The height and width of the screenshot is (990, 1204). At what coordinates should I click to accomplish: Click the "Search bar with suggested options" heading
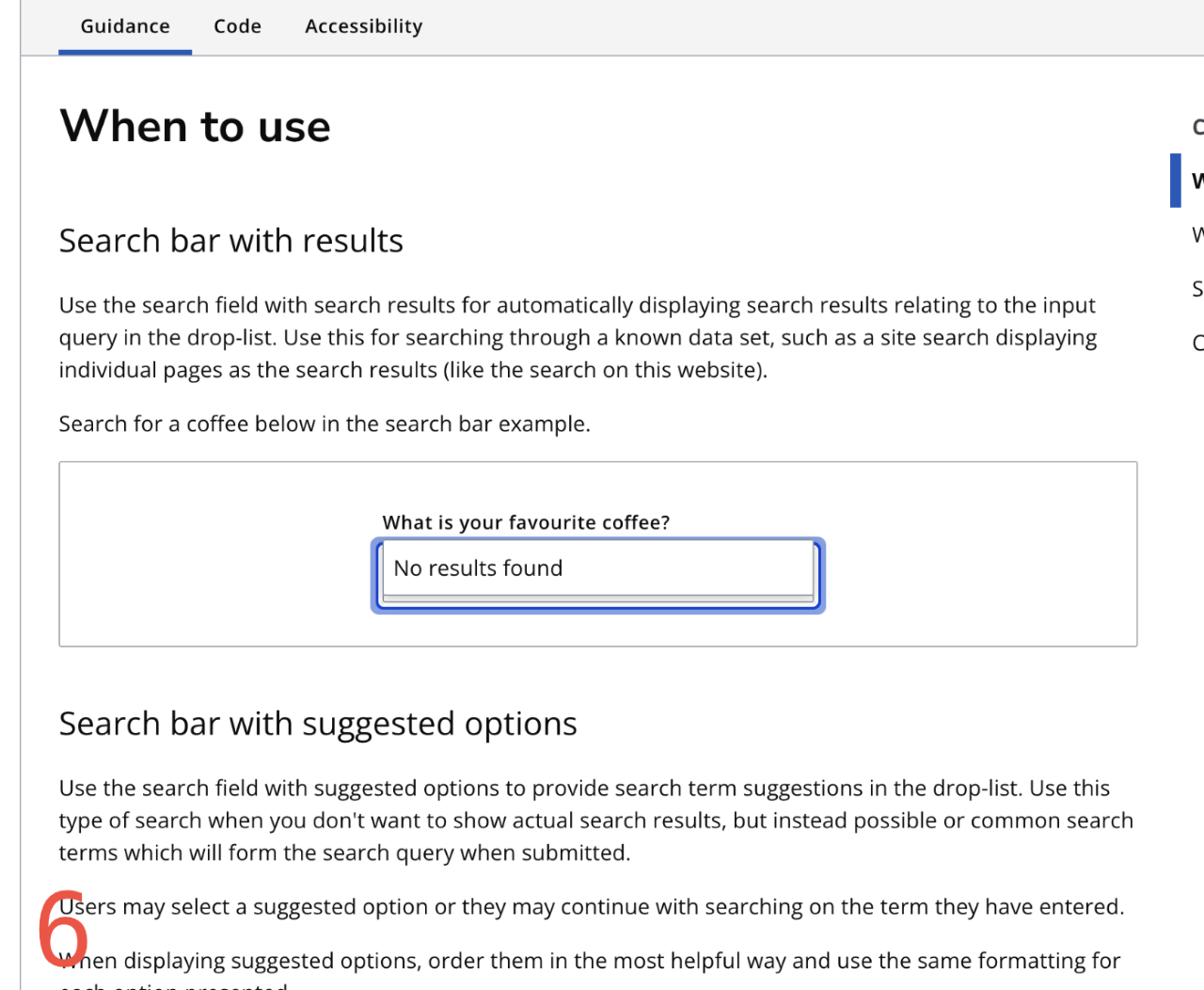click(318, 724)
